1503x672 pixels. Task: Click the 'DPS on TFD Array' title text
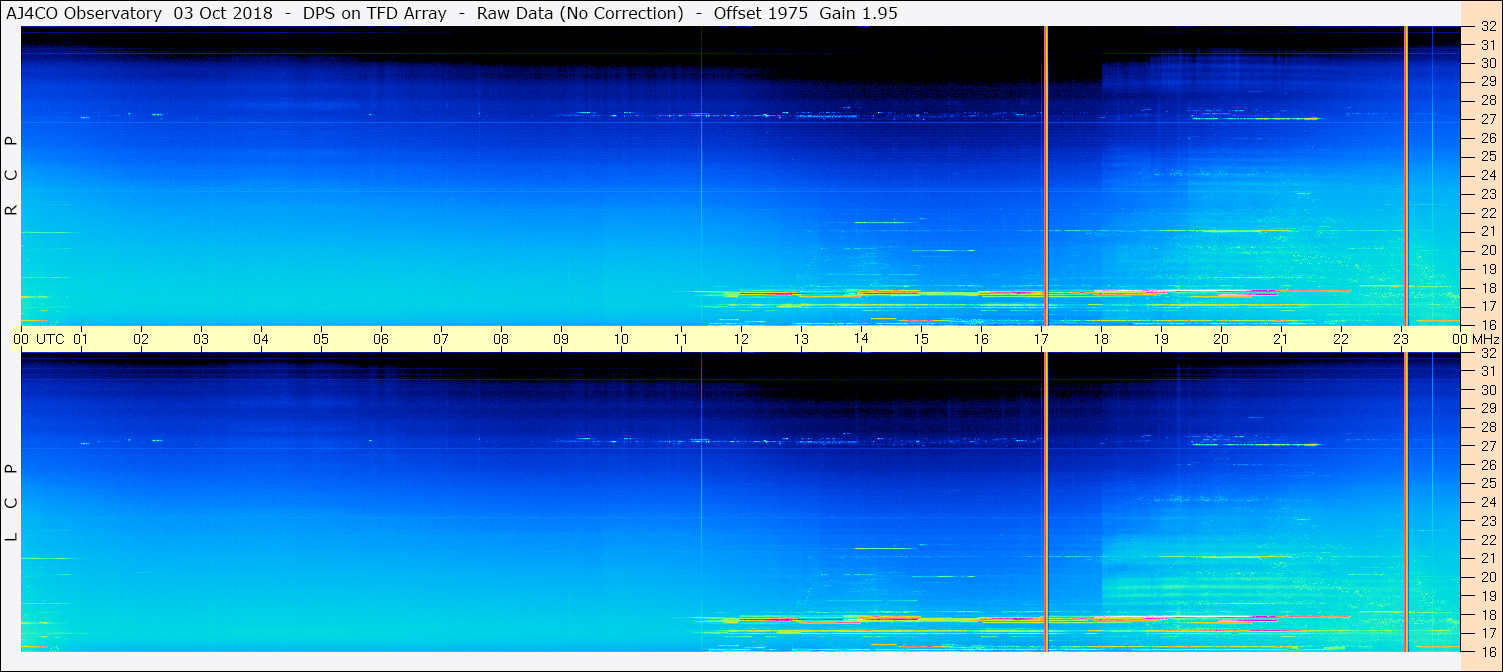[374, 13]
